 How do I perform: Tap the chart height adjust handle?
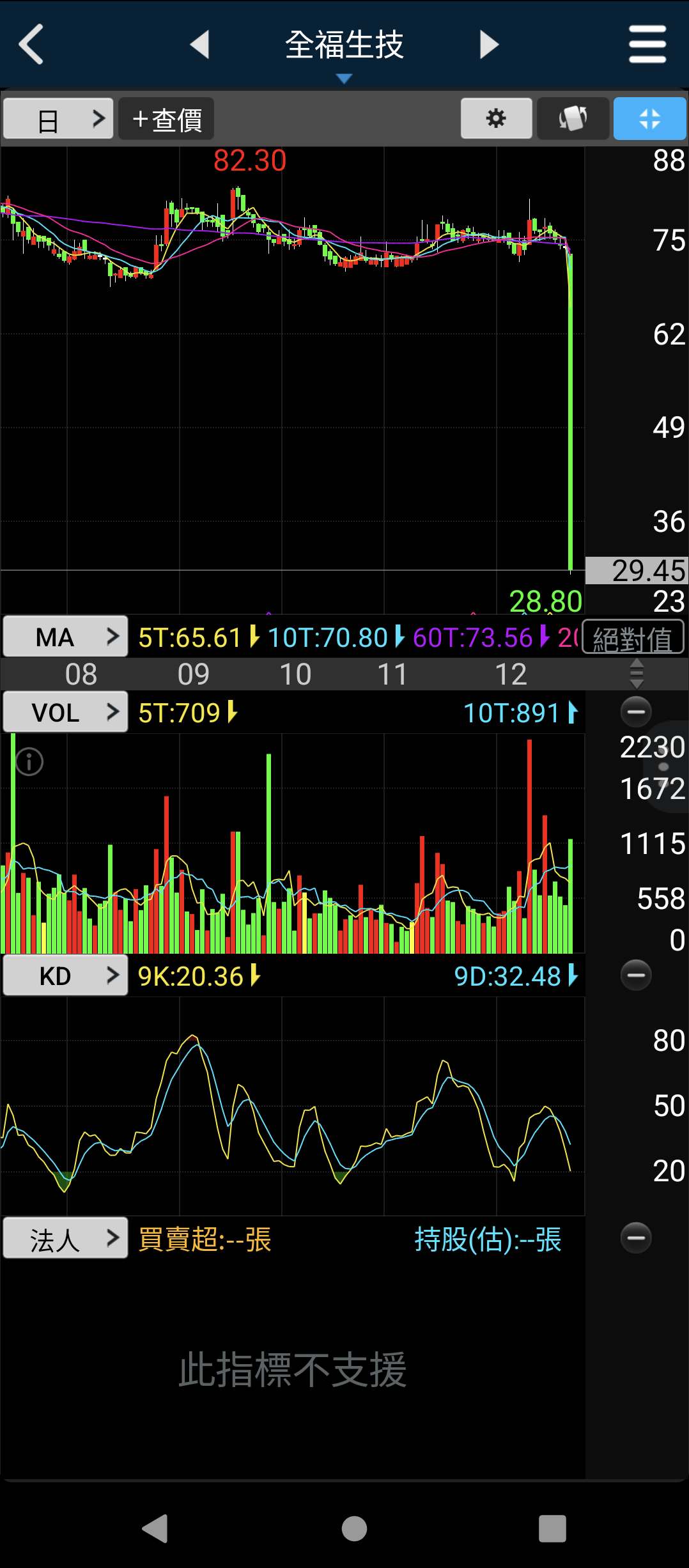[637, 674]
